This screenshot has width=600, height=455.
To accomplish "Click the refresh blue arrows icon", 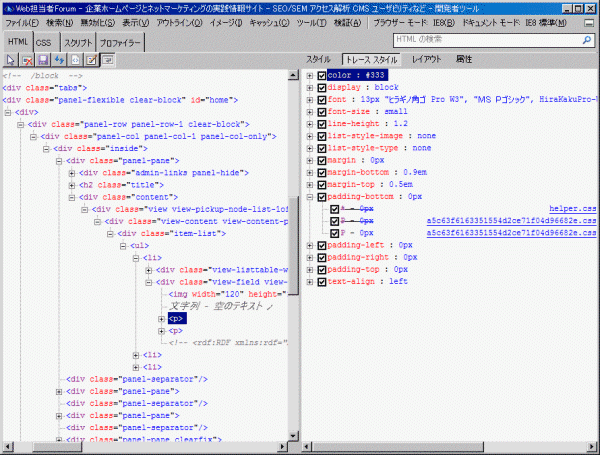I will [59, 60].
